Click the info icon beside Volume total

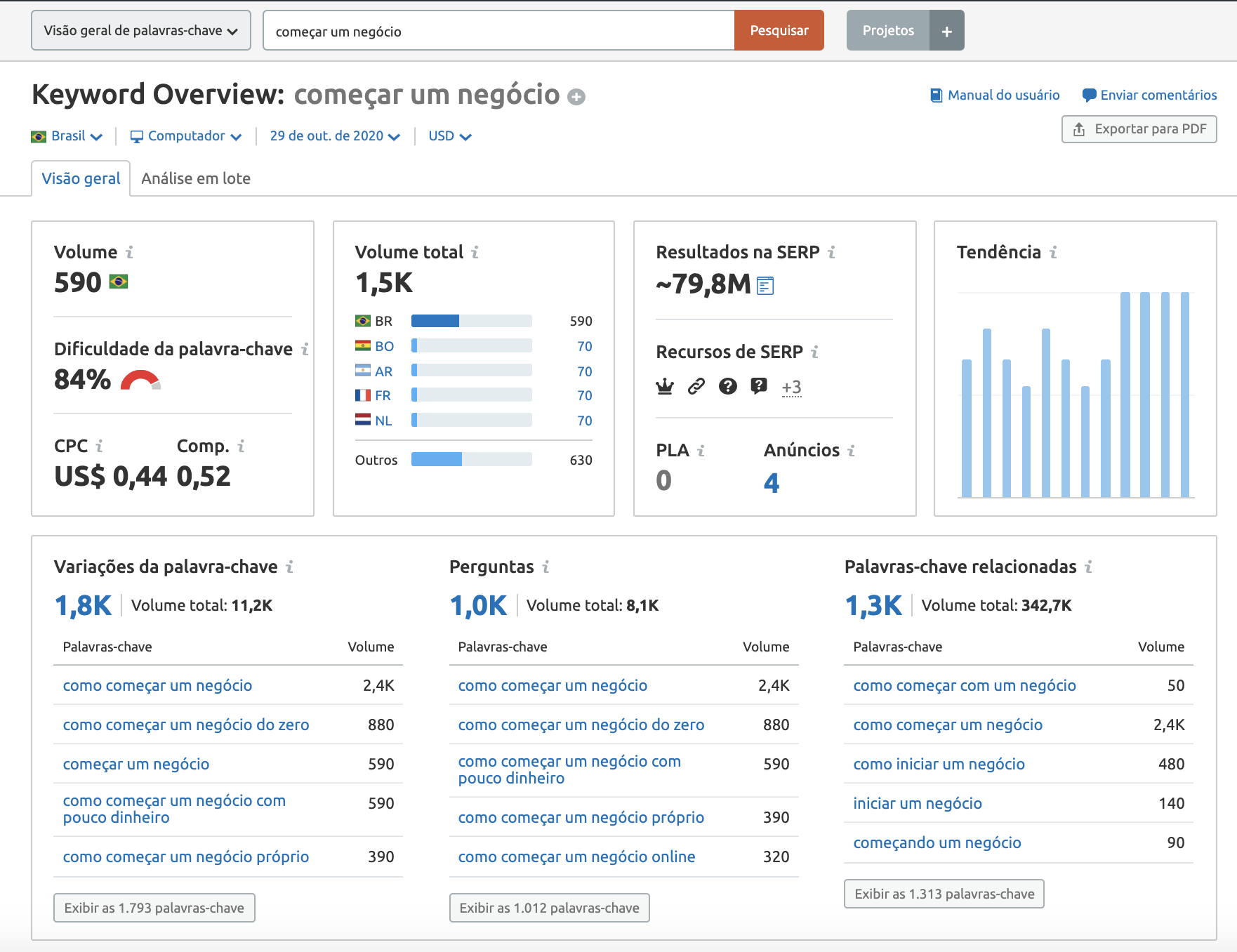[x=475, y=252]
